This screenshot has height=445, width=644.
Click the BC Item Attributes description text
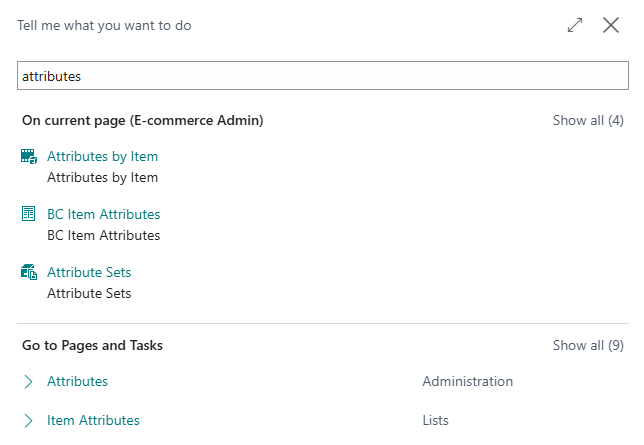coord(104,235)
